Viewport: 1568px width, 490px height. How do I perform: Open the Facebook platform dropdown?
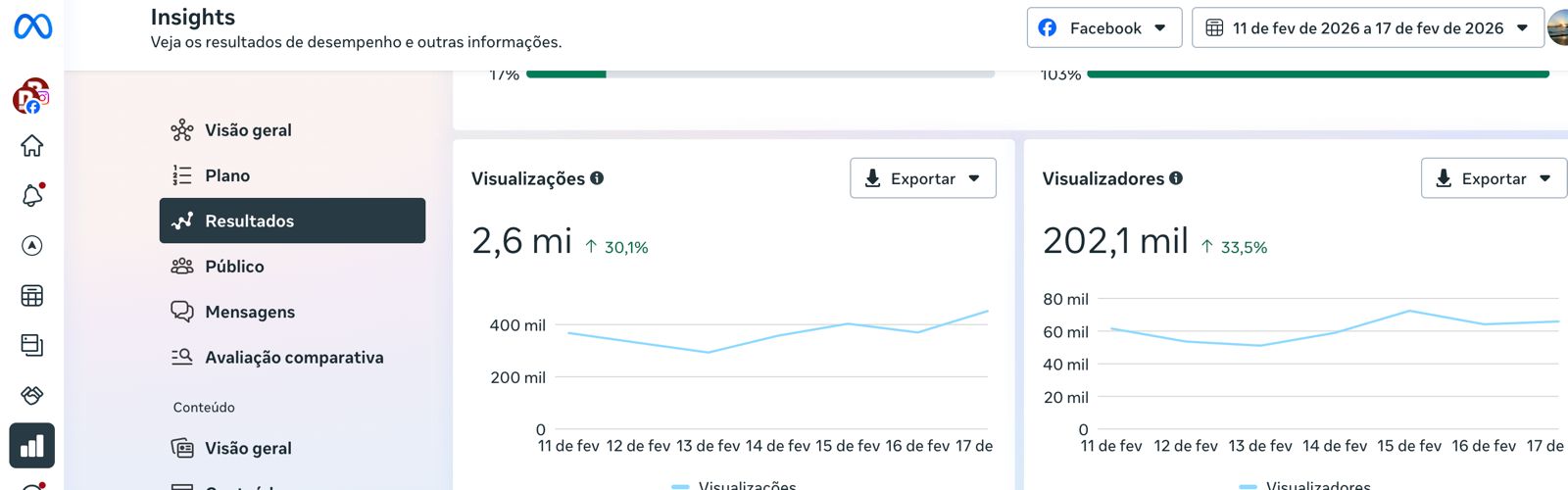point(1103,28)
